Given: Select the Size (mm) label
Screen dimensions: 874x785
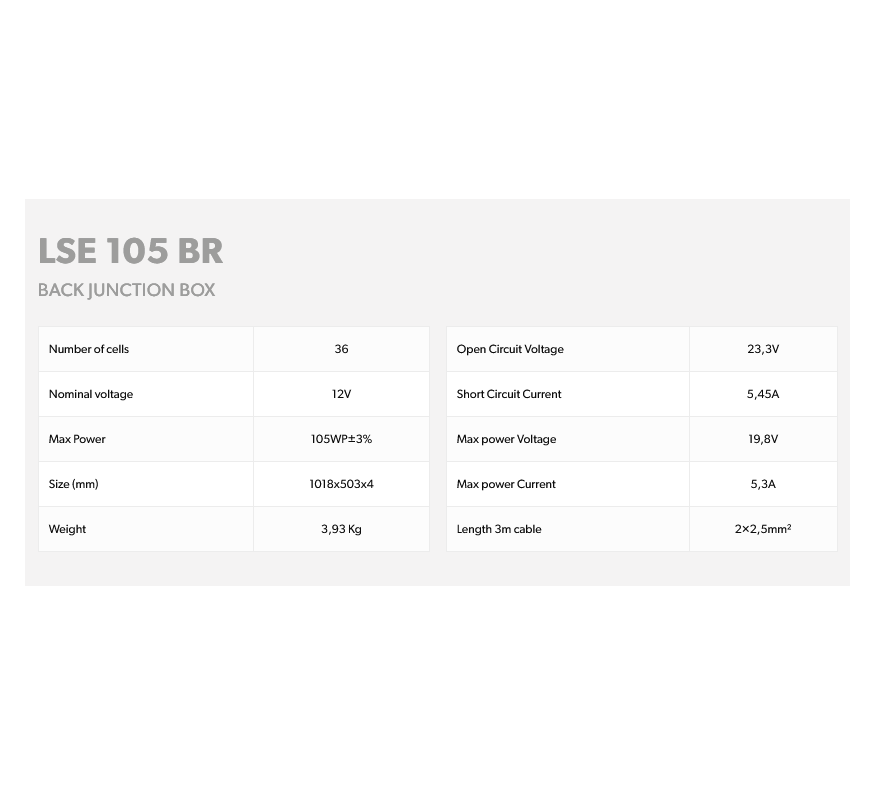Looking at the screenshot, I should click(74, 484).
